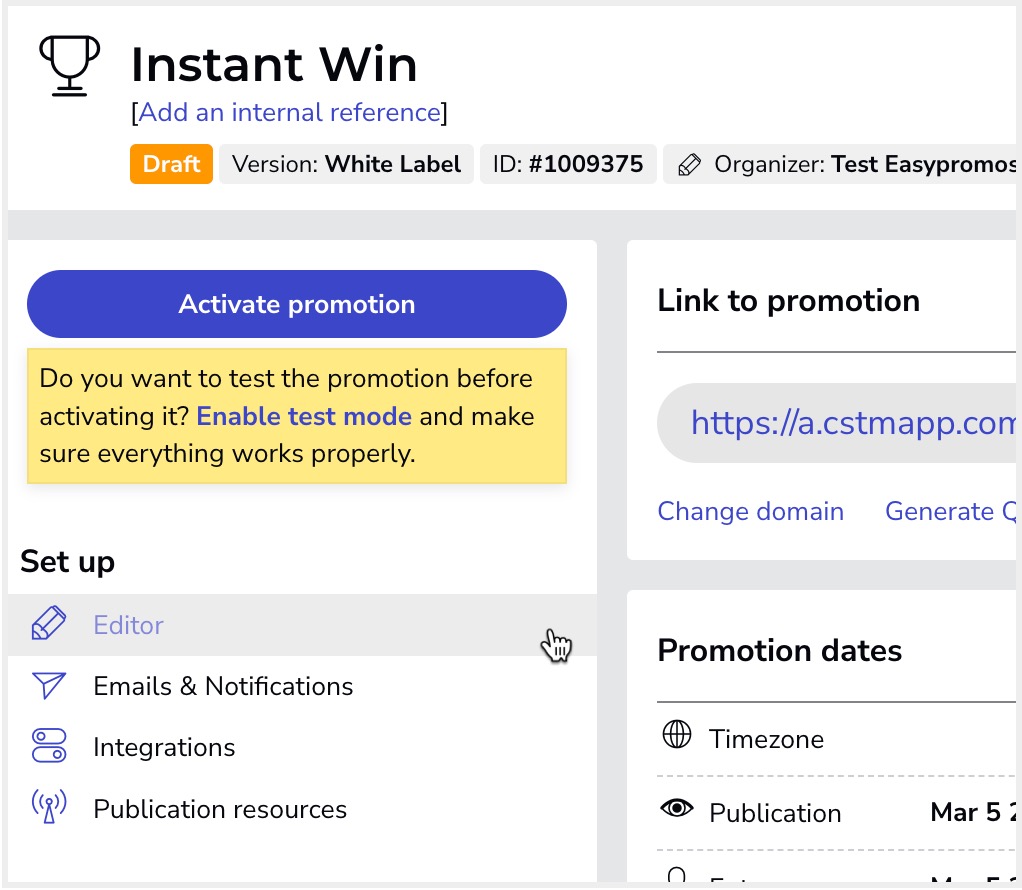Open the Integrations menu item

(164, 747)
